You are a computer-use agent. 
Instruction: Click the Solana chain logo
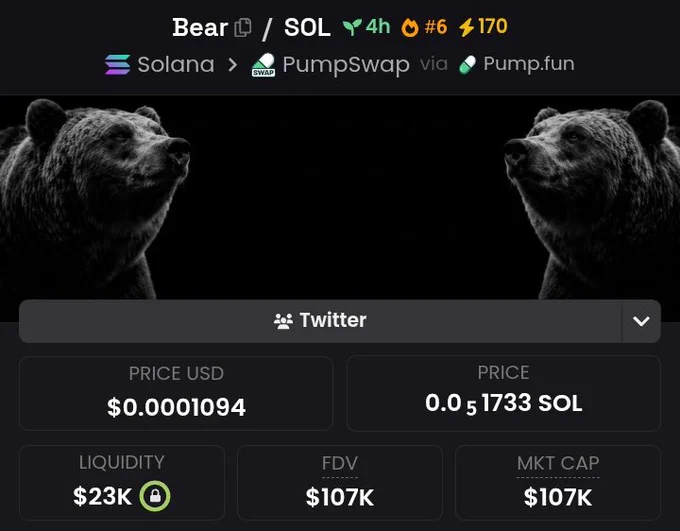[x=118, y=65]
